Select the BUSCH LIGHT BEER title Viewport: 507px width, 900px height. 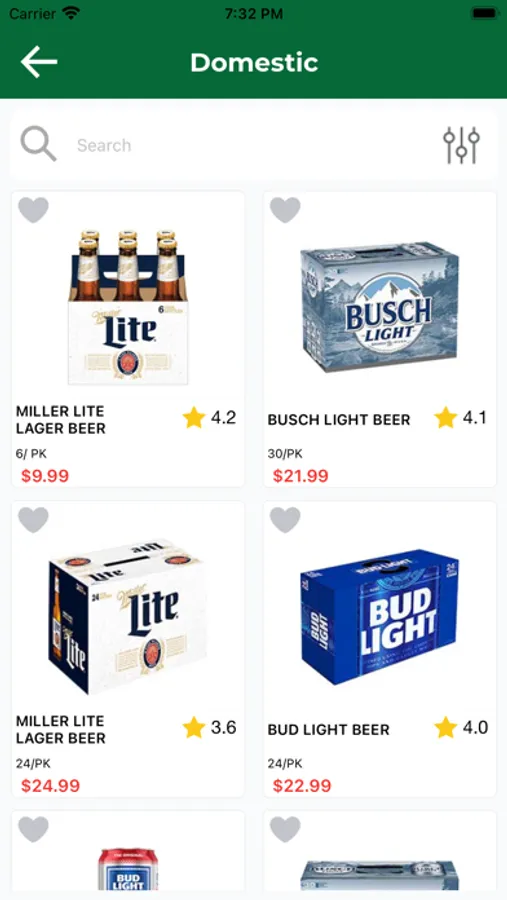(339, 420)
